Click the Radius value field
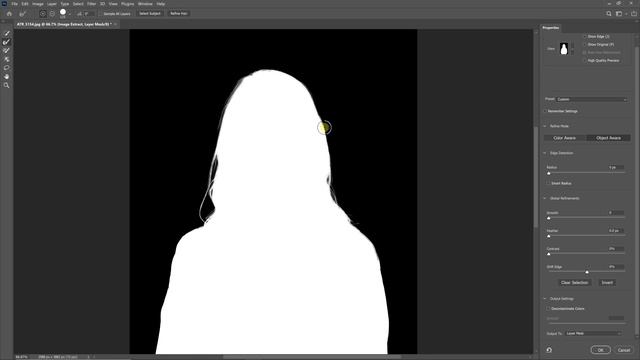This screenshot has height=360, width=640. coord(616,167)
